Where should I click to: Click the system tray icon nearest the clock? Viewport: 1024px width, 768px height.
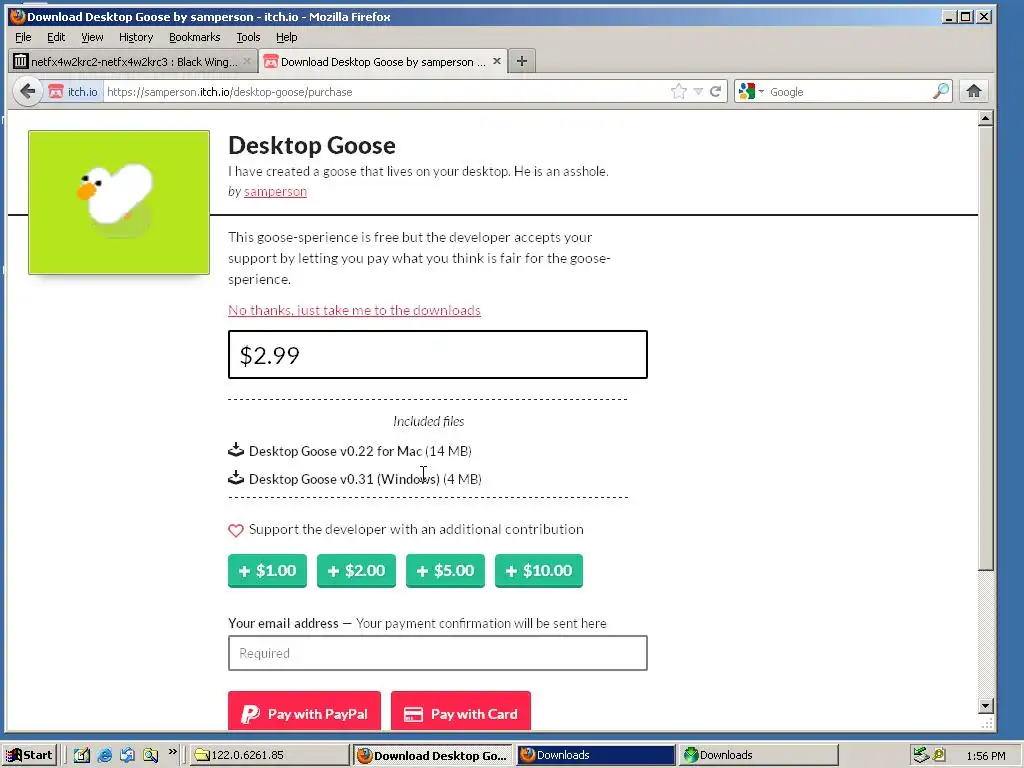[x=939, y=755]
